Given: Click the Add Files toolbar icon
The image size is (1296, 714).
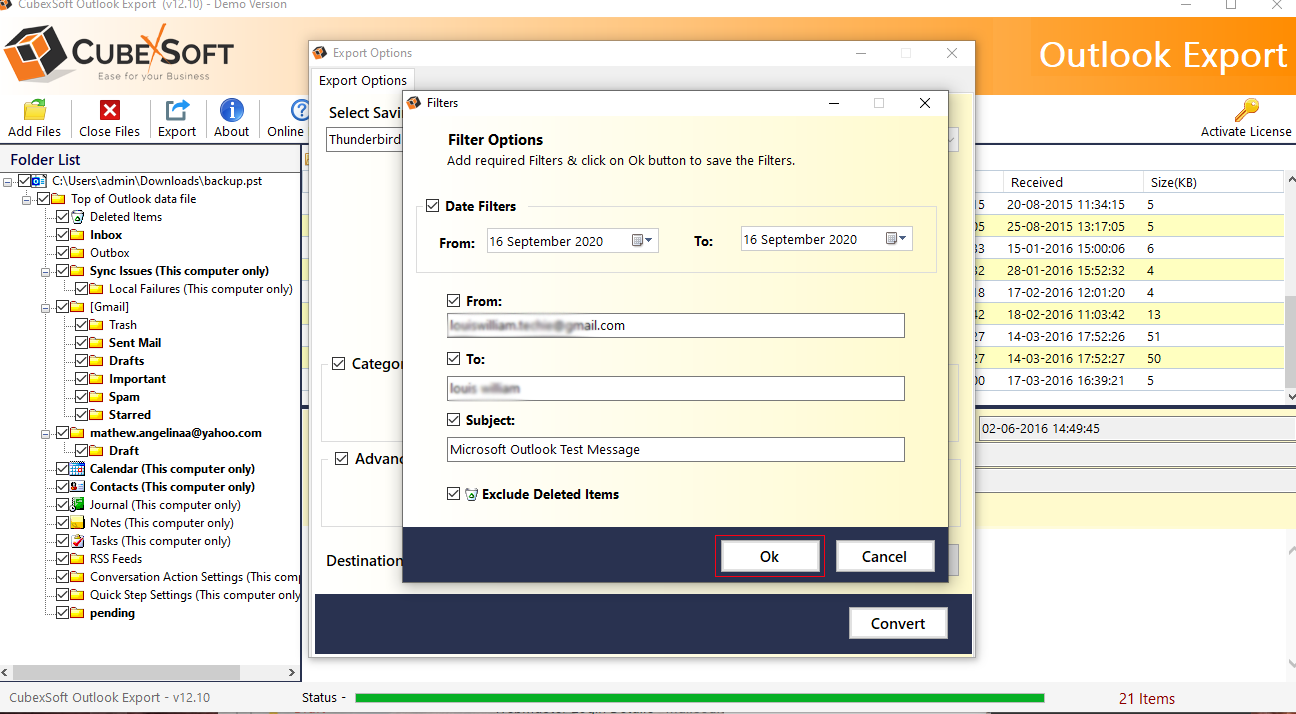Looking at the screenshot, I should [35, 110].
